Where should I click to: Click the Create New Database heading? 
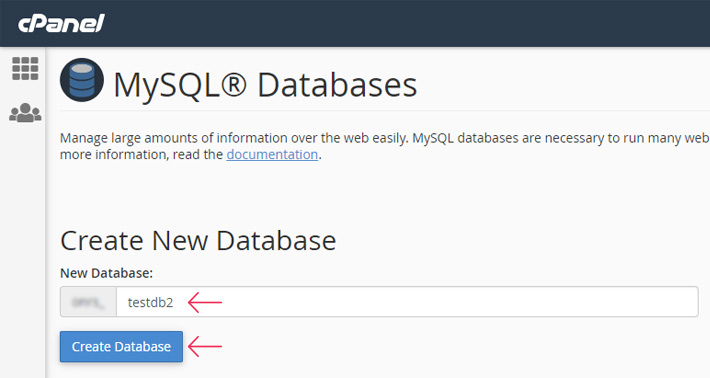198,240
